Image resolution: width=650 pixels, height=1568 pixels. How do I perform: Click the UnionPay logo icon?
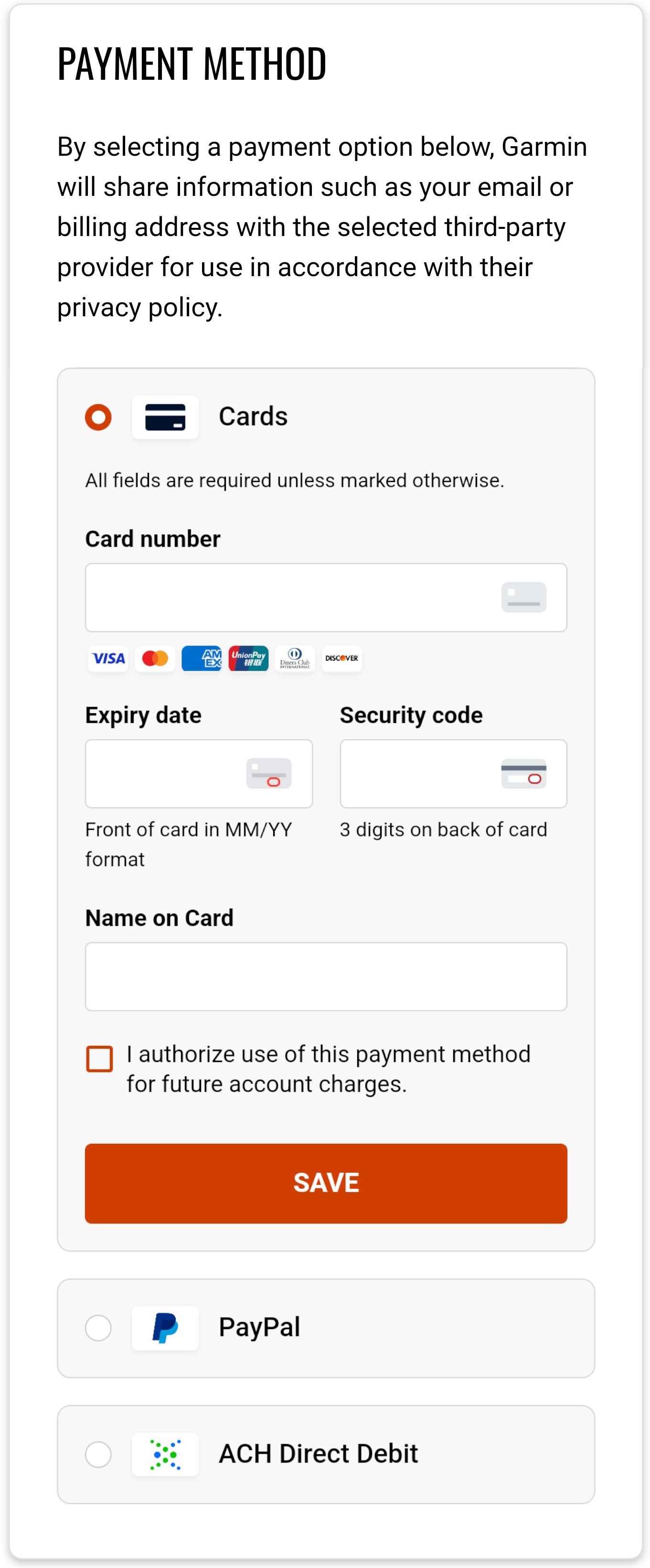(x=248, y=659)
